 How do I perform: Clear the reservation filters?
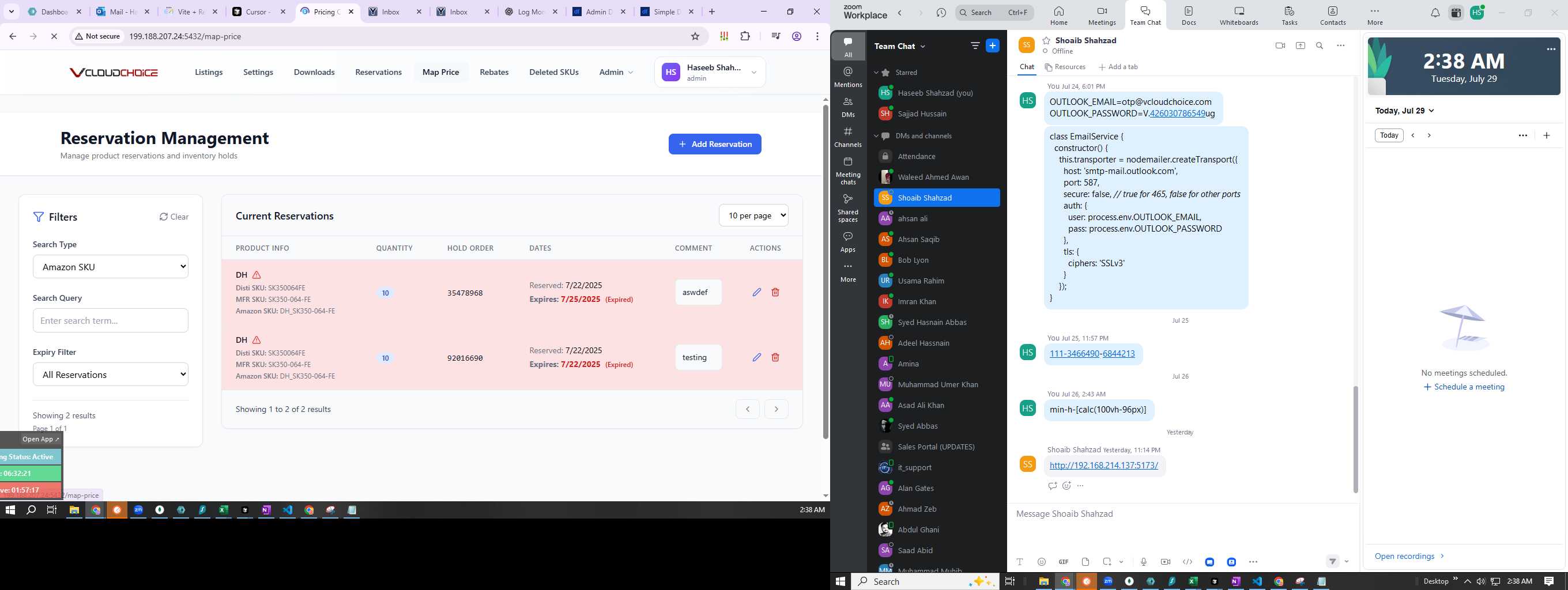coord(174,217)
